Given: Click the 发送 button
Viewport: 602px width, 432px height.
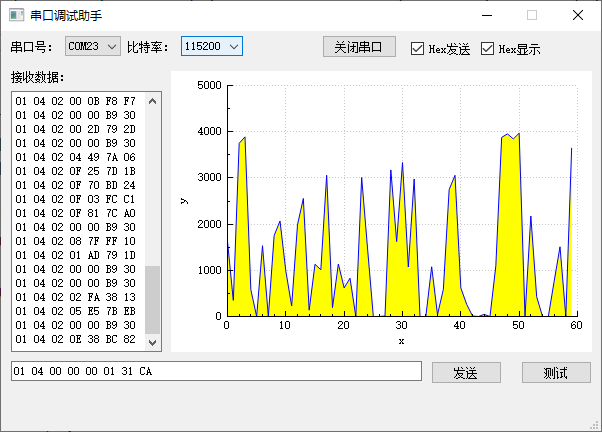Looking at the screenshot, I should tap(465, 372).
